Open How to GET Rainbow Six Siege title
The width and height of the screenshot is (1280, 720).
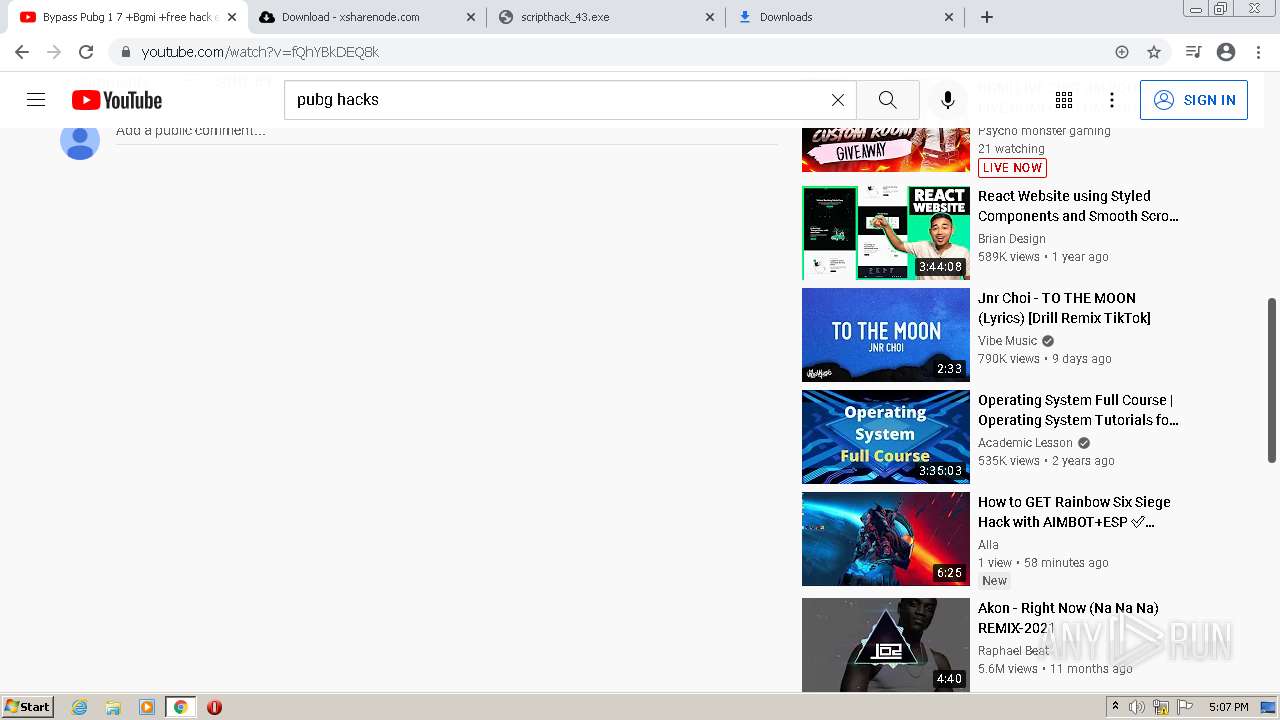[x=1074, y=512]
